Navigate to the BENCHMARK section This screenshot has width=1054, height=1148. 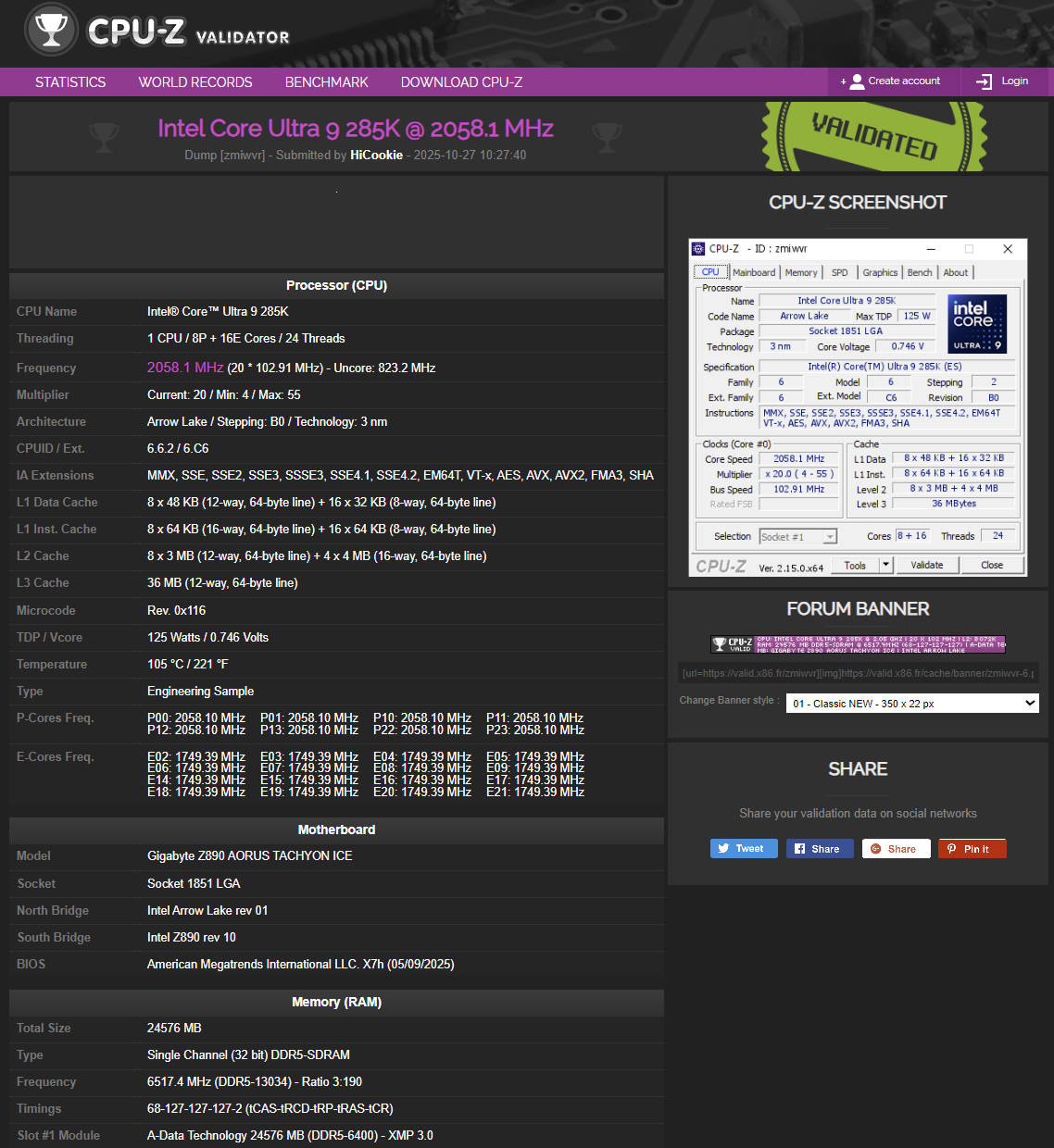(x=326, y=82)
